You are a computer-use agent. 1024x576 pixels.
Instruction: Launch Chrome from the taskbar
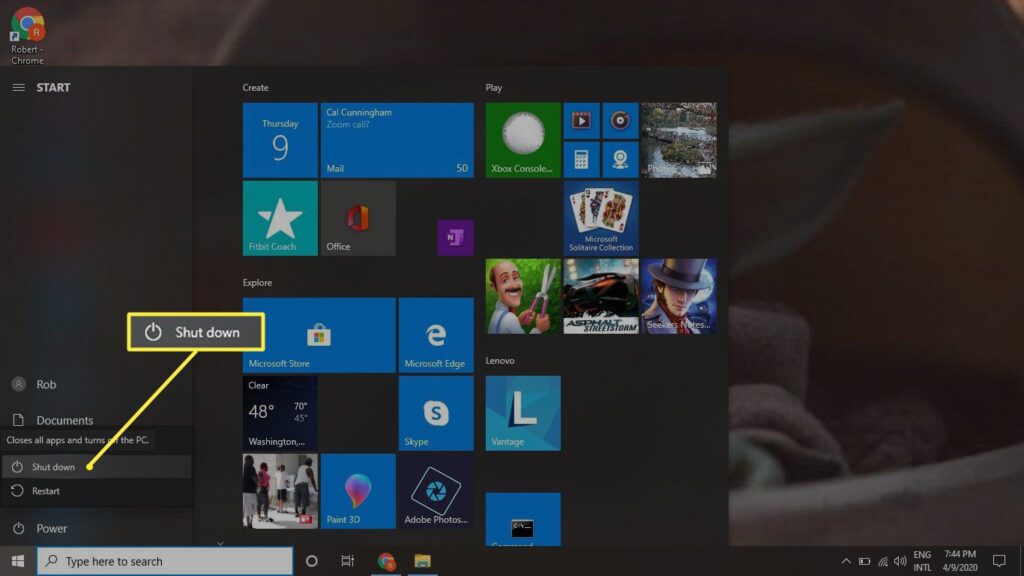387,561
